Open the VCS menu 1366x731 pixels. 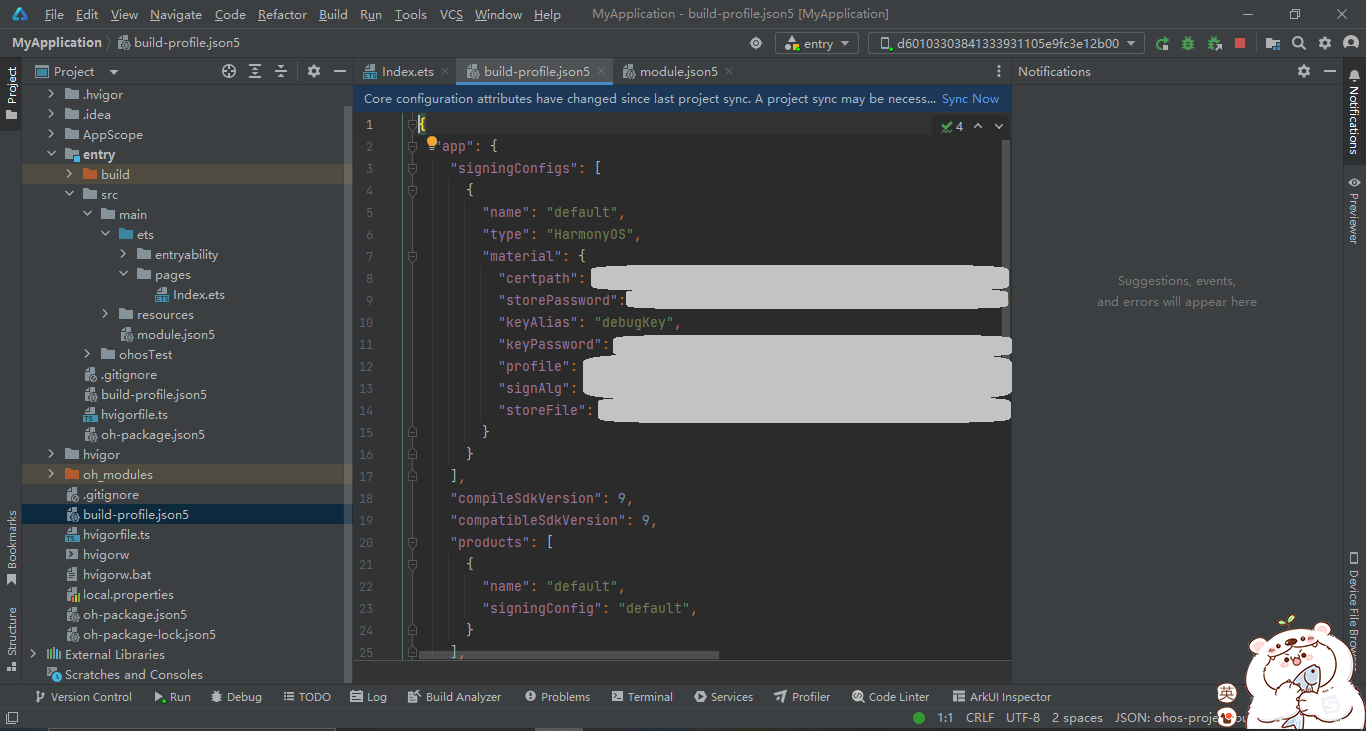[x=451, y=14]
